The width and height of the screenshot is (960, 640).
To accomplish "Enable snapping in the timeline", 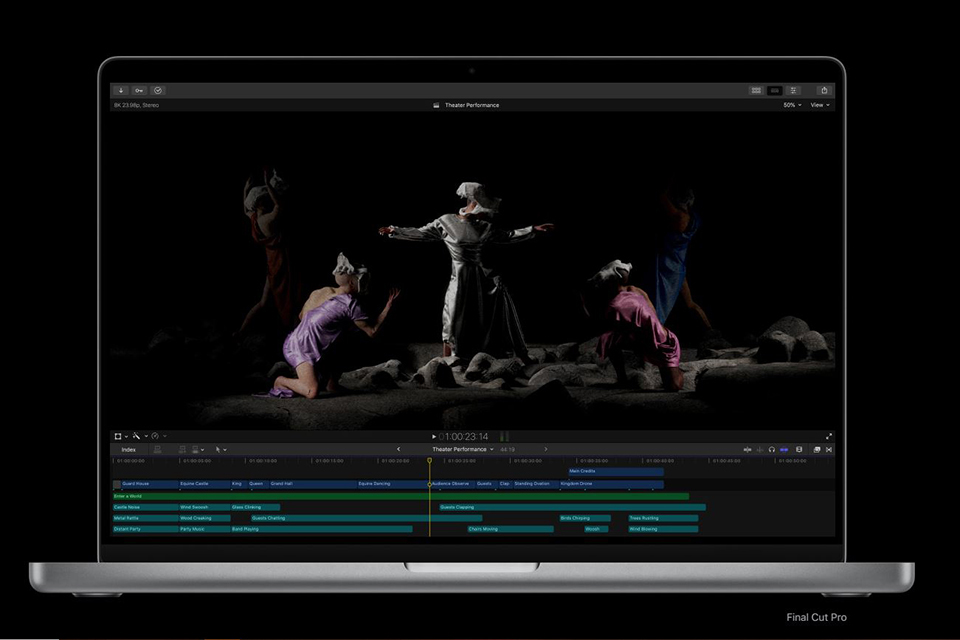I will 785,449.
